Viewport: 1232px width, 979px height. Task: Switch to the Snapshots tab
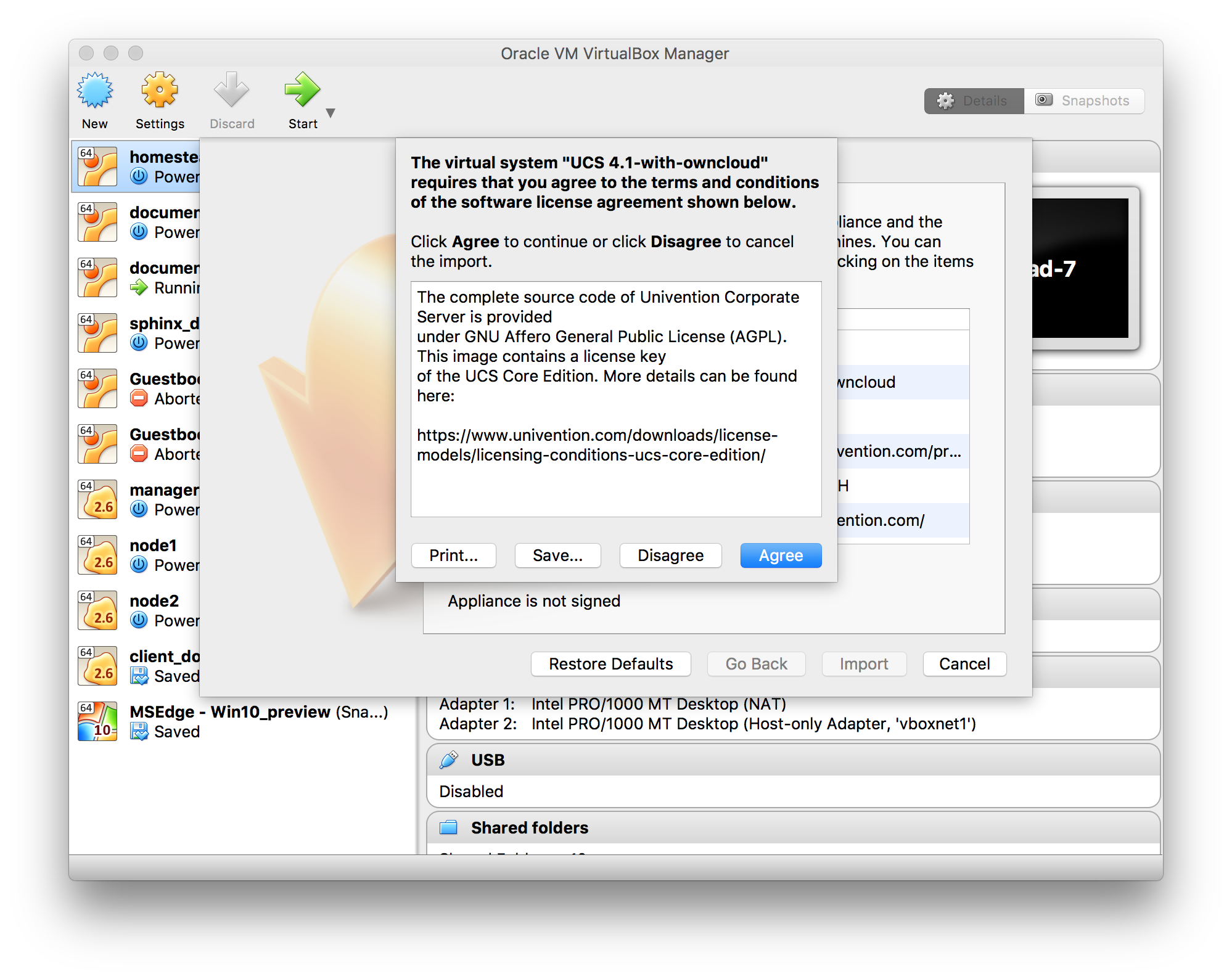(1084, 100)
